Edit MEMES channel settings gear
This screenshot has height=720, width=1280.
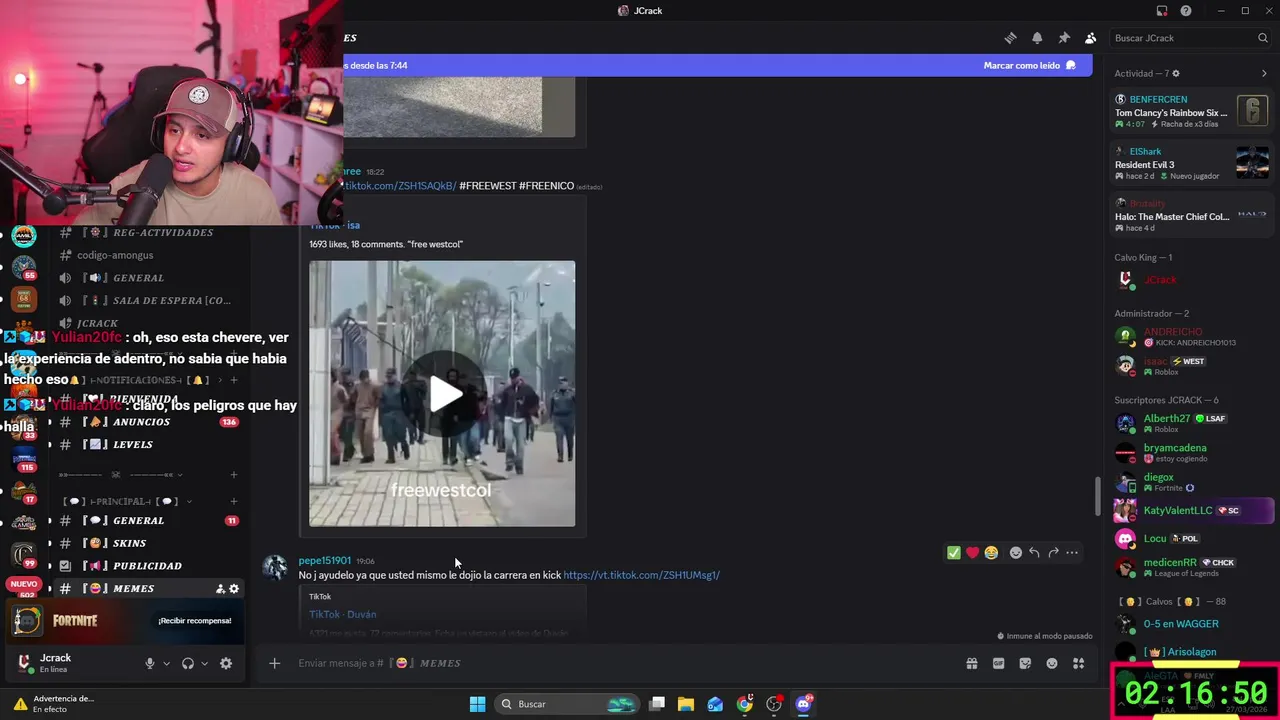(234, 589)
